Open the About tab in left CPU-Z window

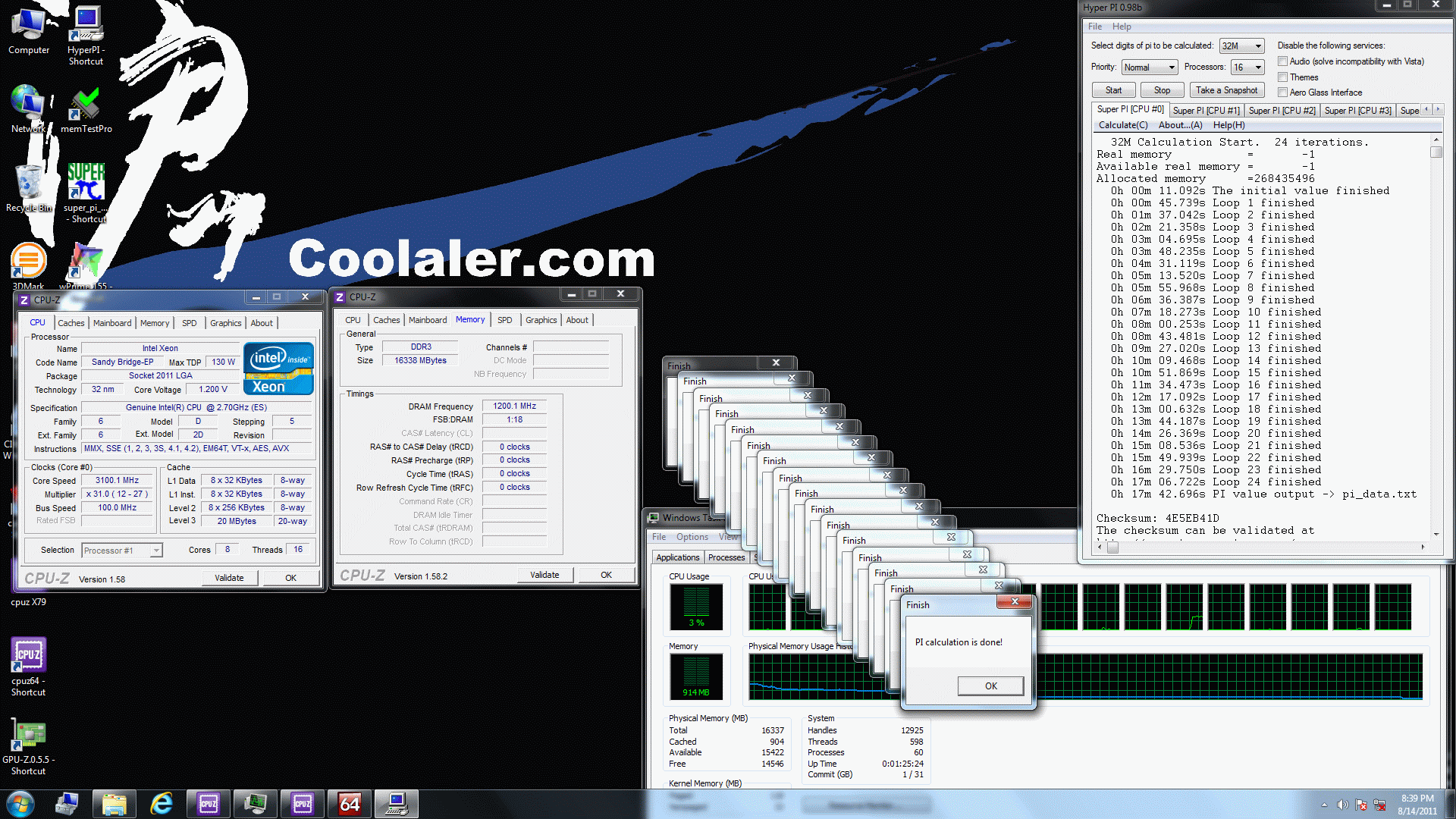262,323
